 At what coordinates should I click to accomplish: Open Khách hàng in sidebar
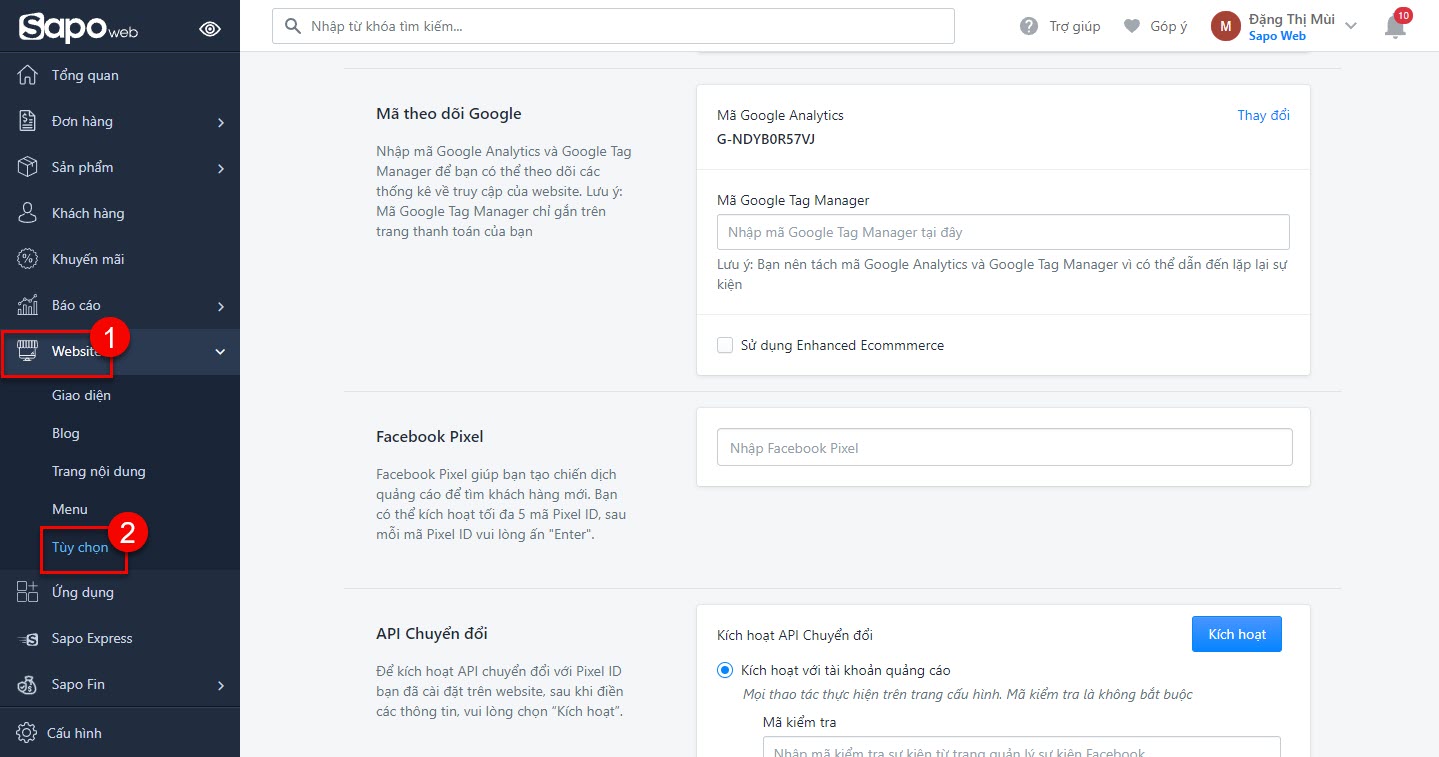pyautogui.click(x=88, y=213)
